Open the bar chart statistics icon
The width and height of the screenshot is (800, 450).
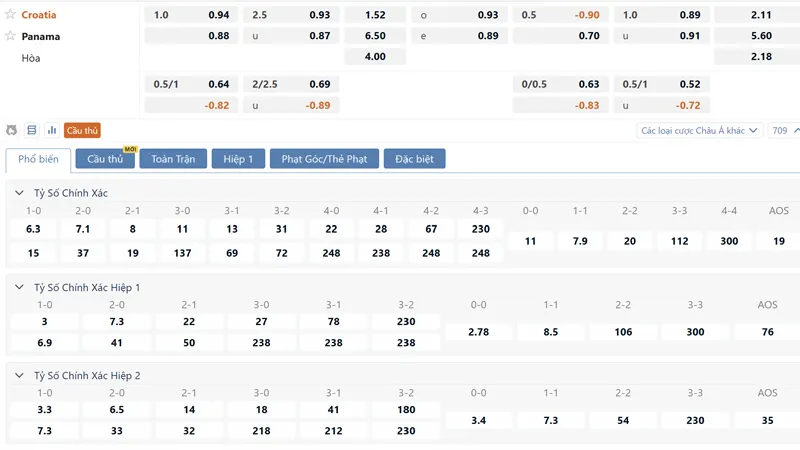pos(52,131)
